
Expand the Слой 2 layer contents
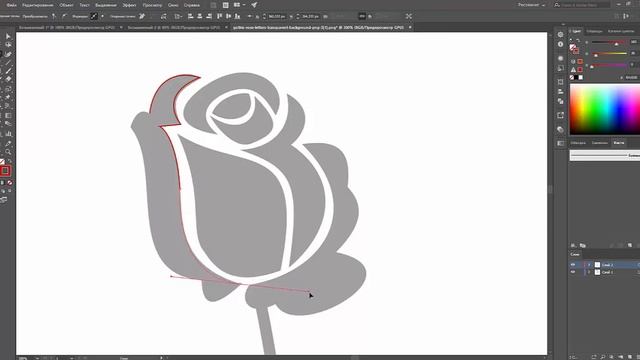coord(589,265)
